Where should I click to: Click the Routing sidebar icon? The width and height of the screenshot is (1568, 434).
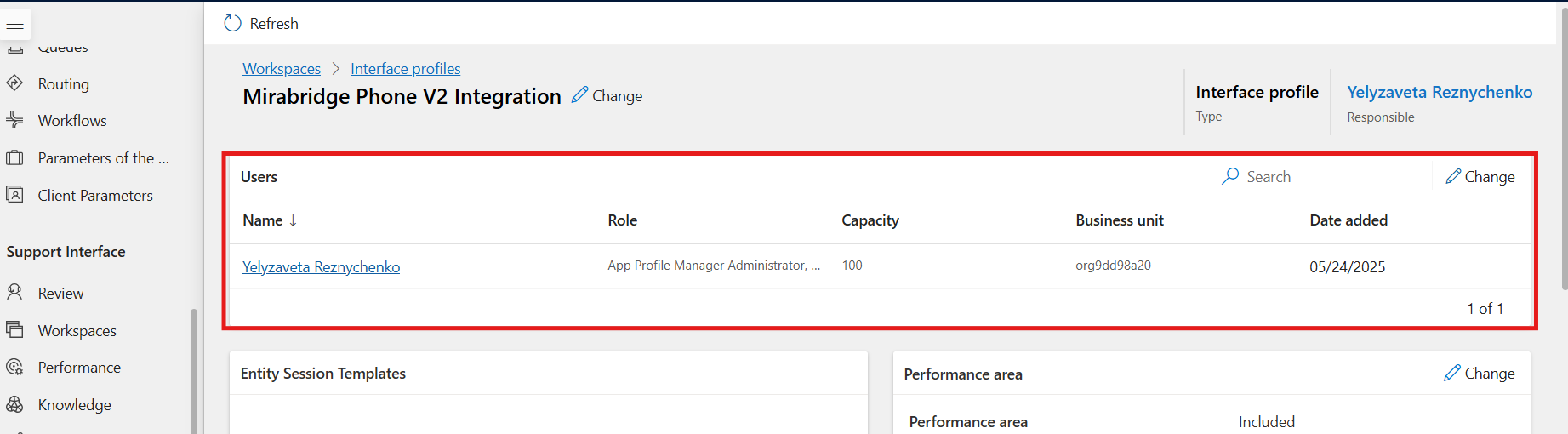point(14,83)
